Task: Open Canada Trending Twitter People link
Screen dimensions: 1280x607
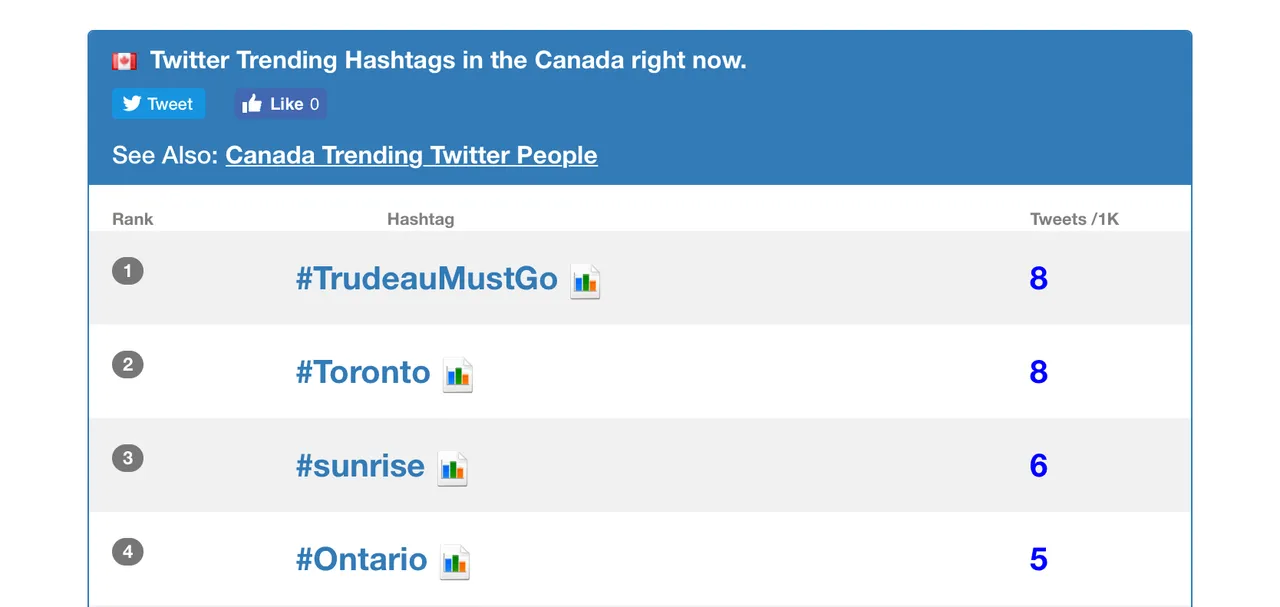Action: (x=411, y=155)
